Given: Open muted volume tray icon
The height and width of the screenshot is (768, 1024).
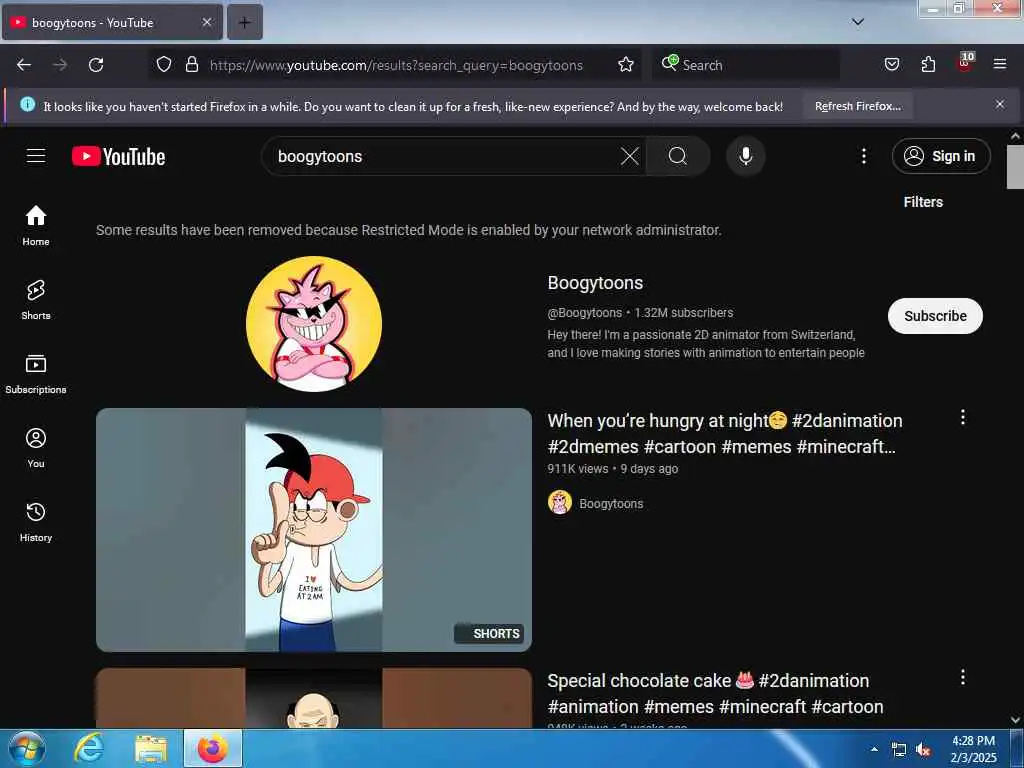Looking at the screenshot, I should (x=923, y=750).
